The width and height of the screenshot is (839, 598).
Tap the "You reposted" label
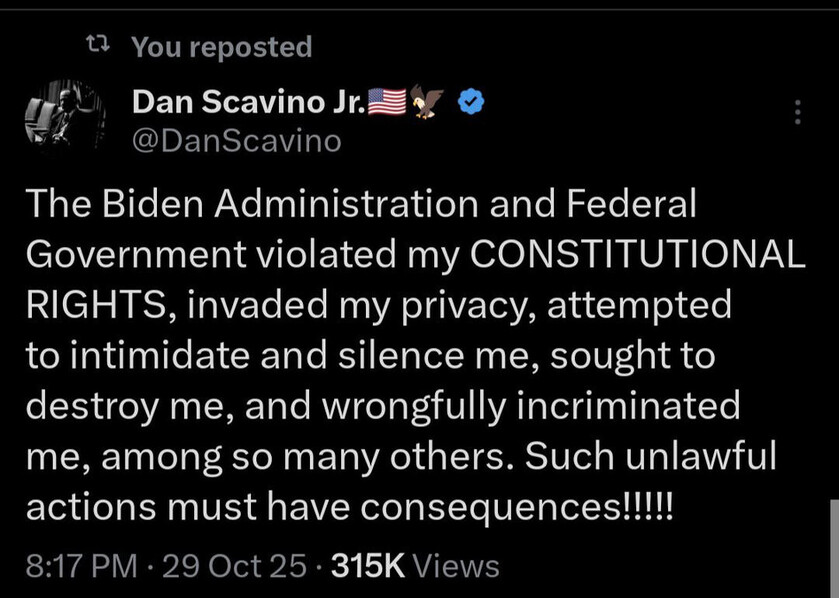222,46
